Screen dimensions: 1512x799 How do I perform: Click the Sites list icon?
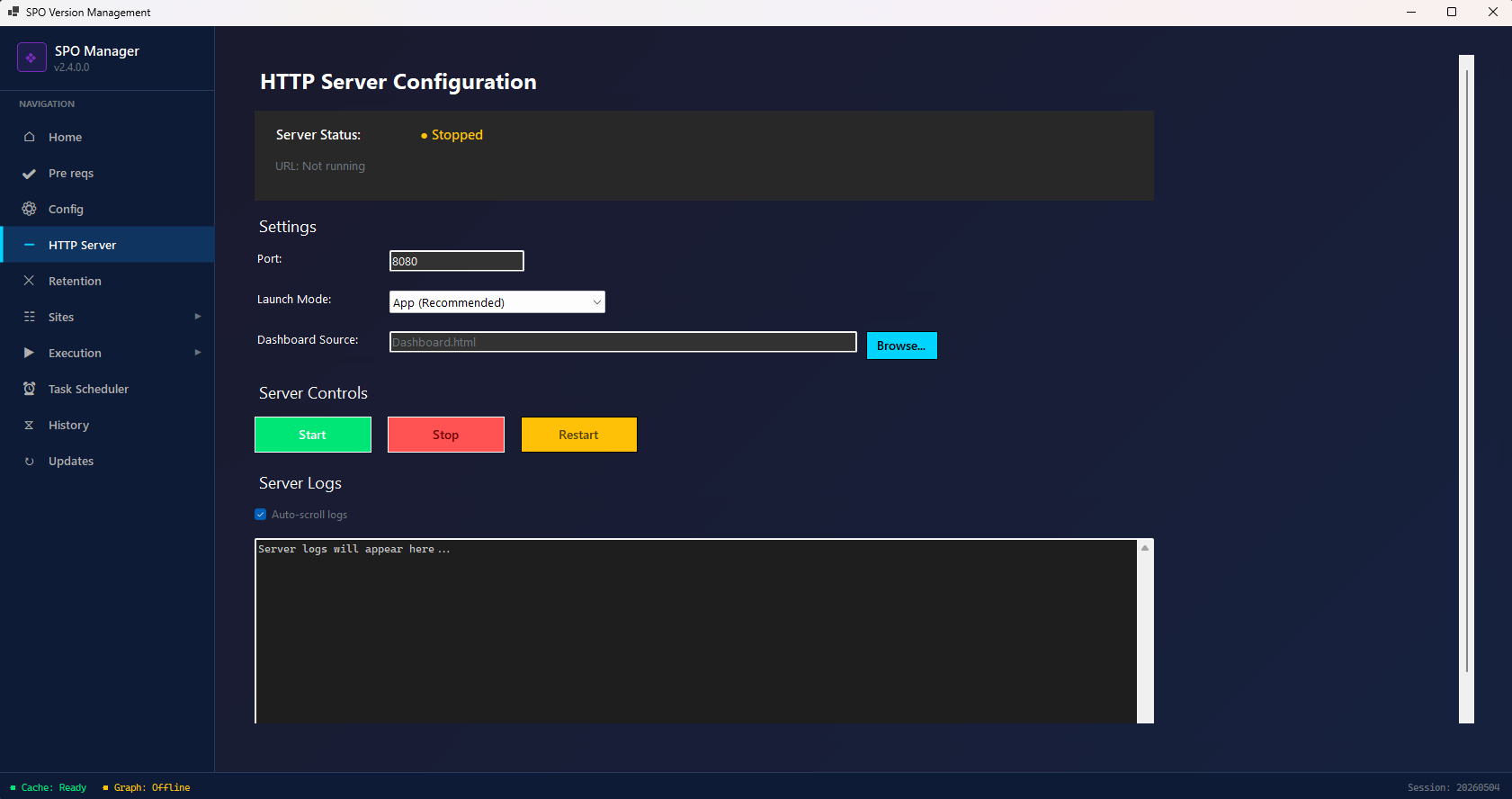[x=30, y=317]
